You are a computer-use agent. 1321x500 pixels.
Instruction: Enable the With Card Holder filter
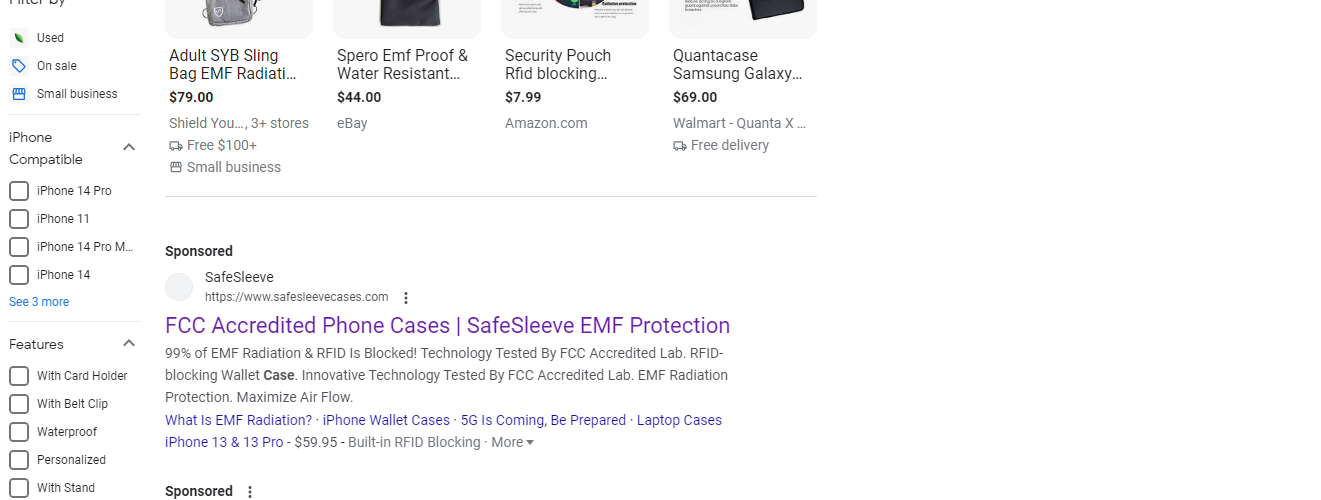[x=19, y=376]
